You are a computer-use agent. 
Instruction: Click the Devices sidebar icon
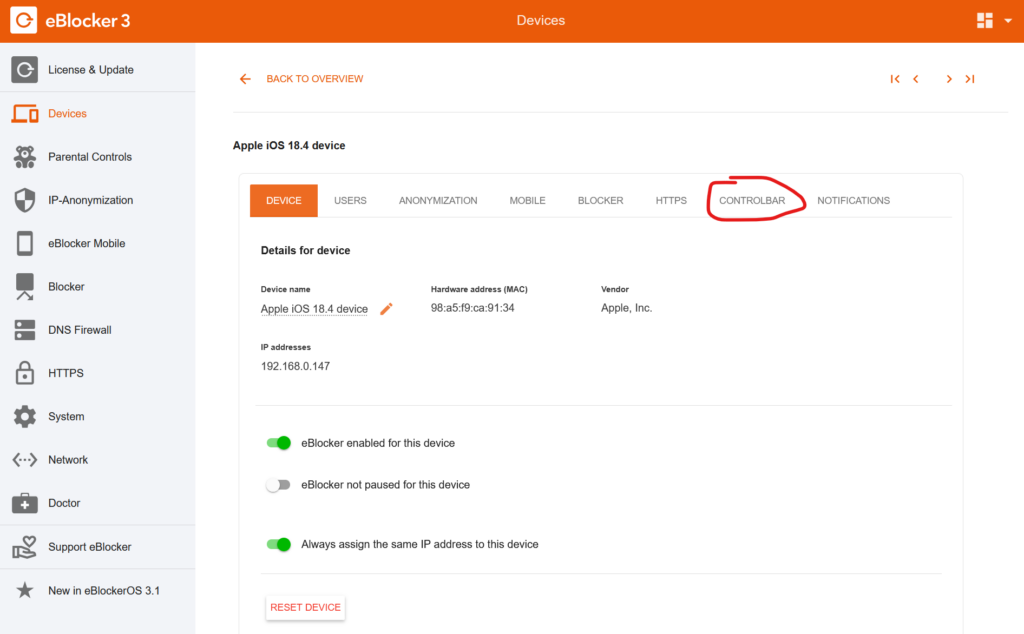(x=25, y=114)
